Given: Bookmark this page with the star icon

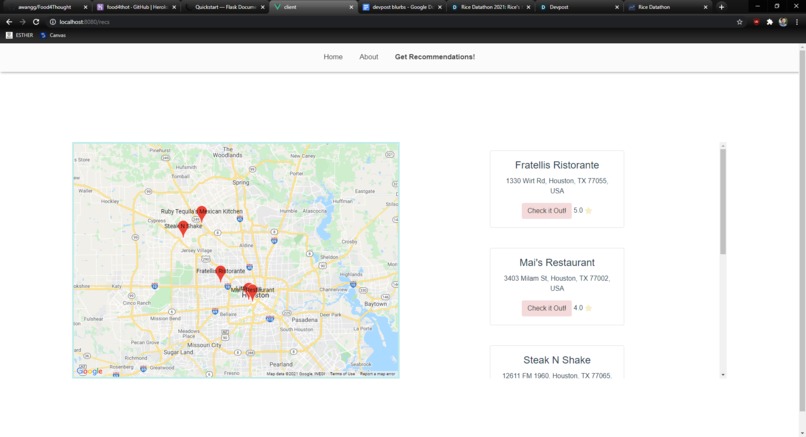Looking at the screenshot, I should click(x=739, y=22).
